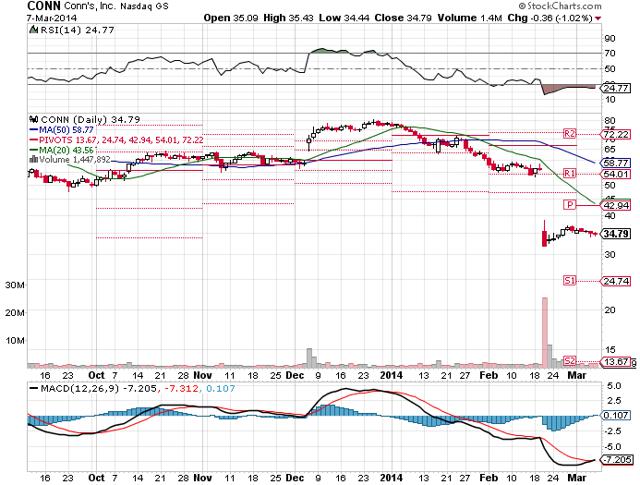Image resolution: width=640 pixels, height=485 pixels.
Task: Click the 13.67 price tag
Action: (615, 361)
